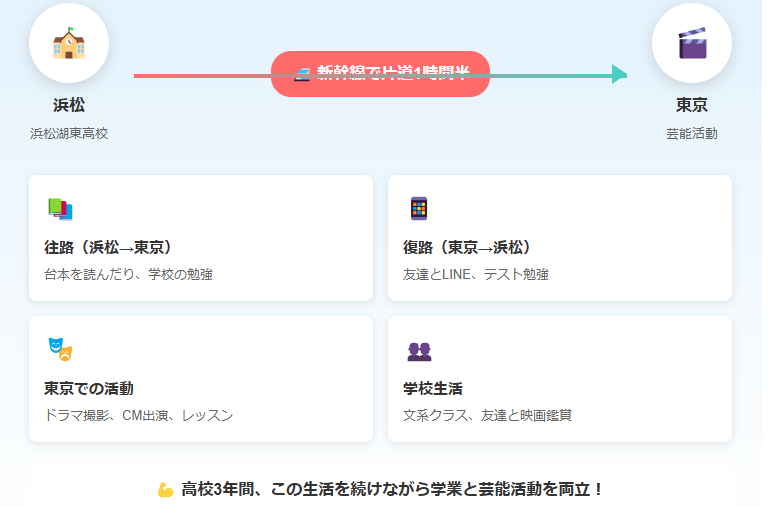
Task: Click the theater masks icon
Action: 60,350
